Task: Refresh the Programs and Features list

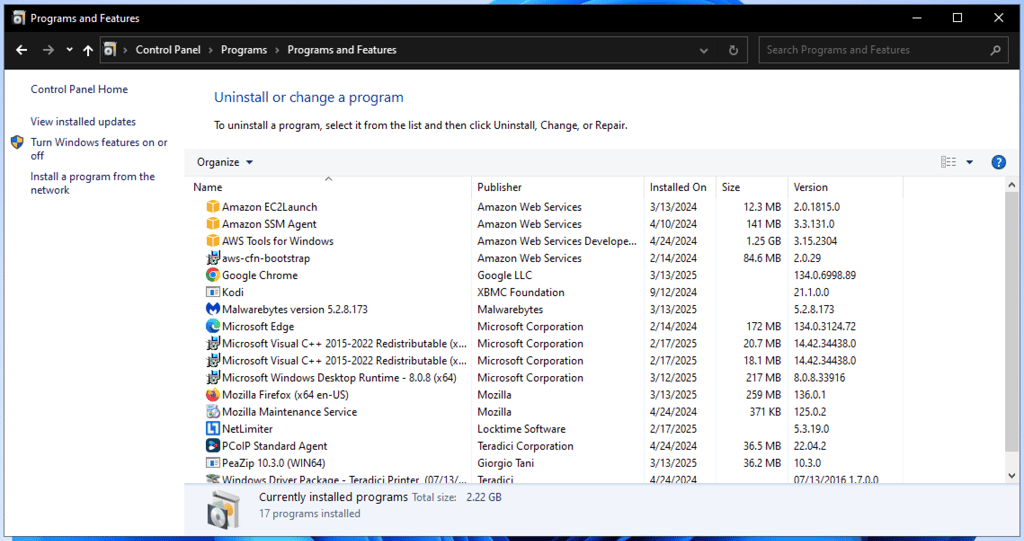Action: click(x=733, y=50)
